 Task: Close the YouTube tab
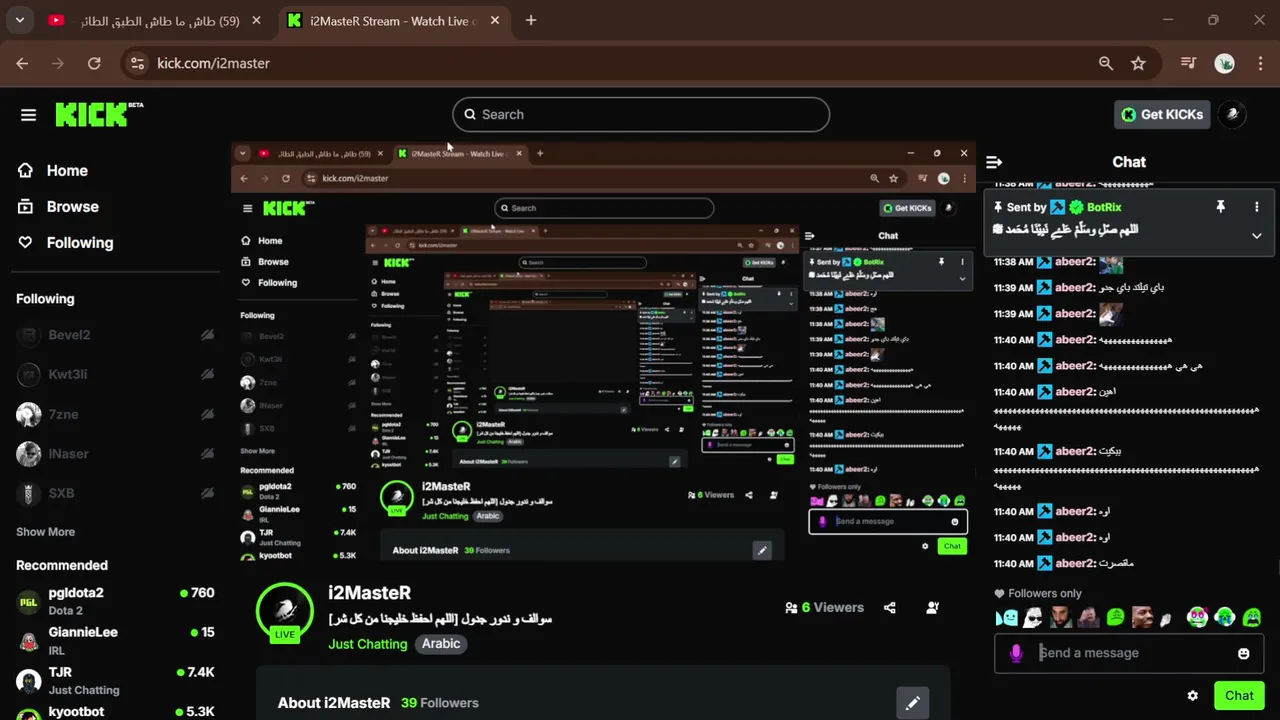257,20
